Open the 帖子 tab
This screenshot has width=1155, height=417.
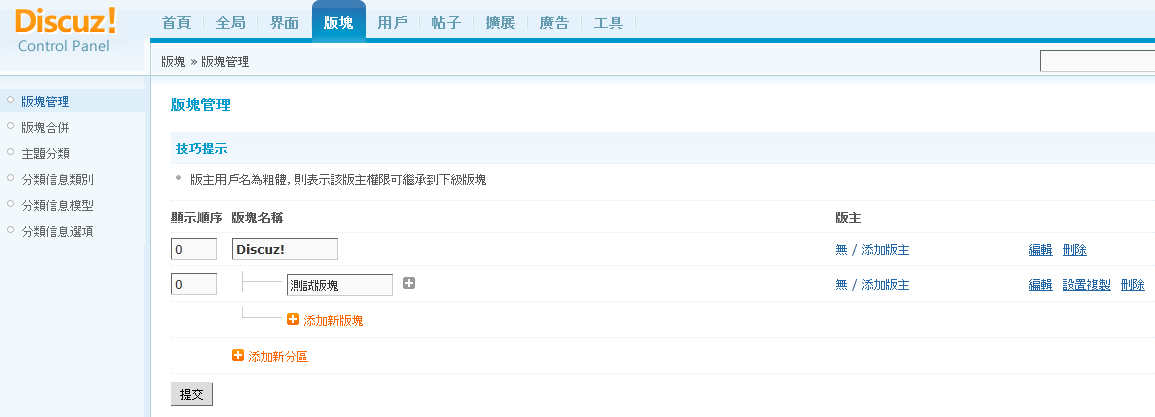(446, 22)
